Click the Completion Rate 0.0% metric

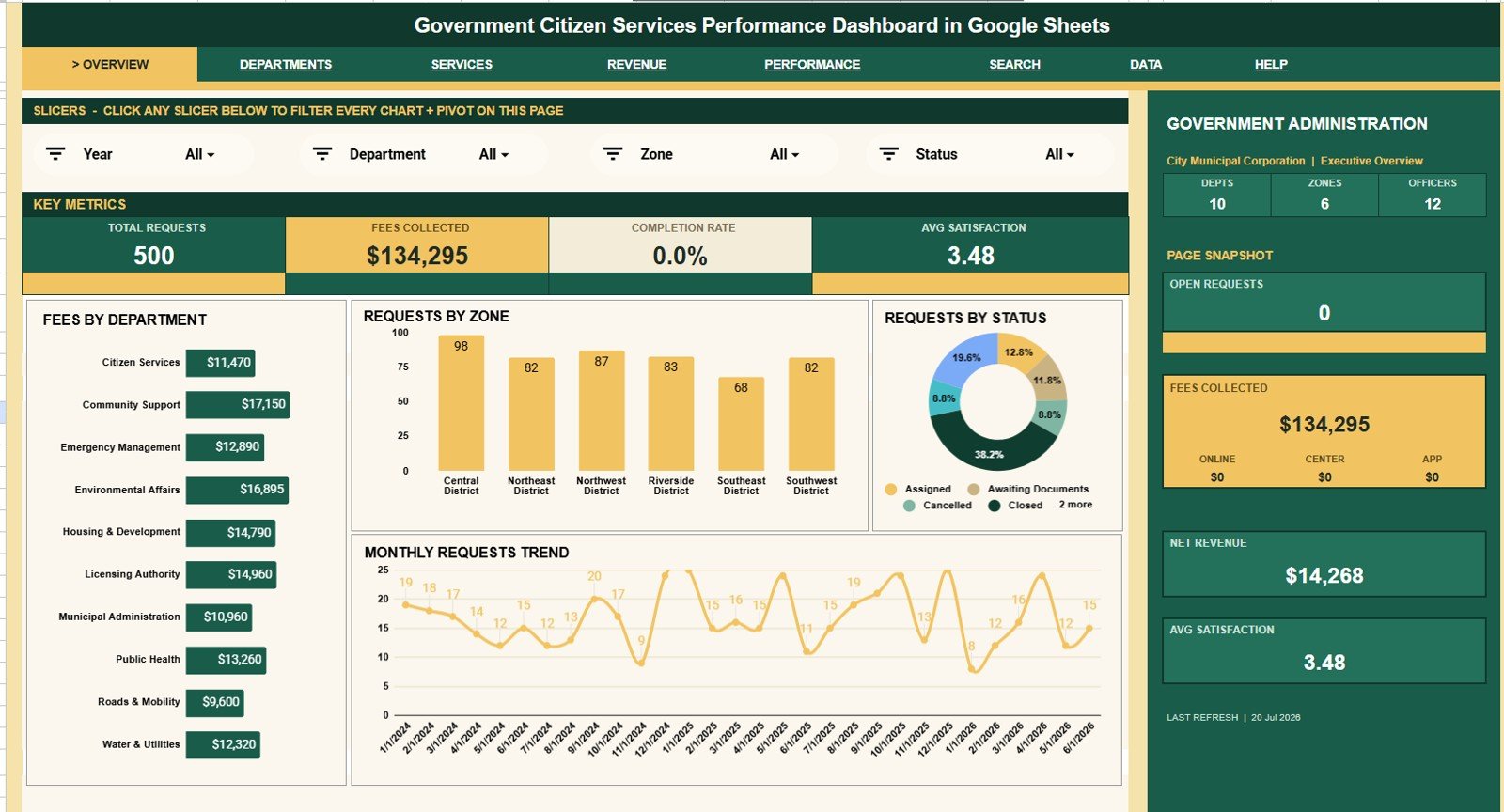click(x=681, y=256)
